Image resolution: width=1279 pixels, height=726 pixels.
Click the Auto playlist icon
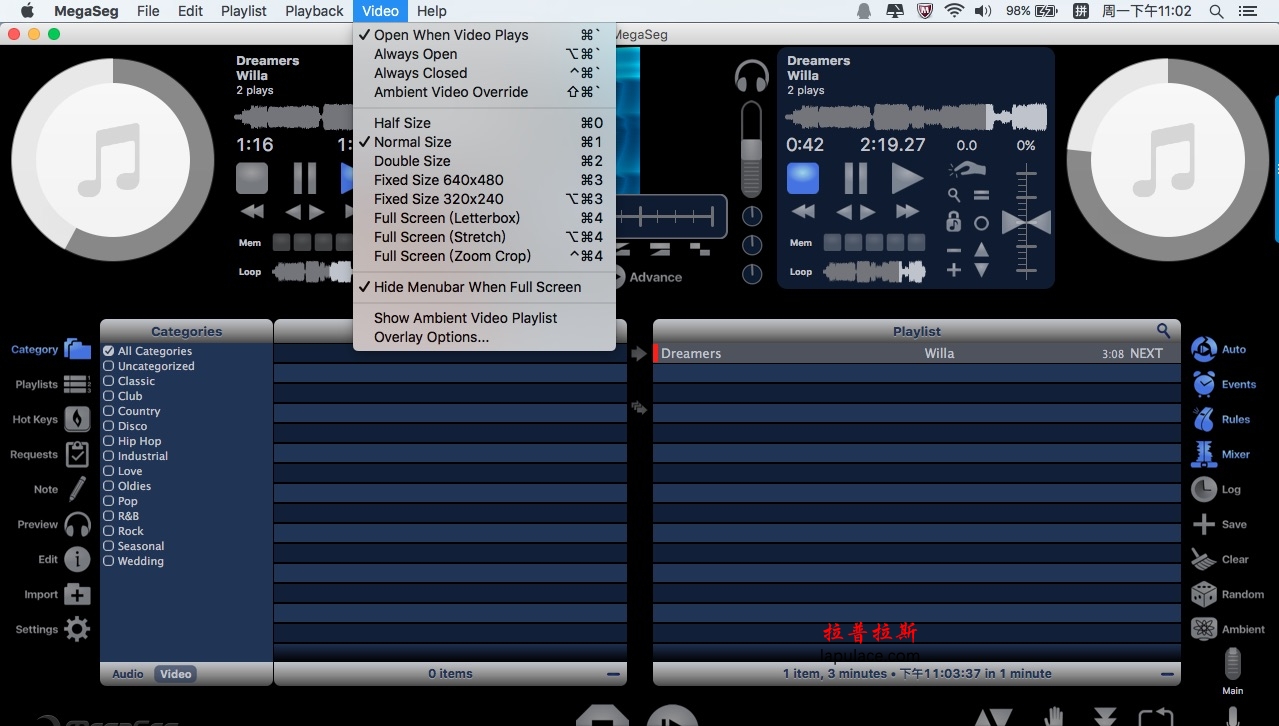click(1204, 349)
